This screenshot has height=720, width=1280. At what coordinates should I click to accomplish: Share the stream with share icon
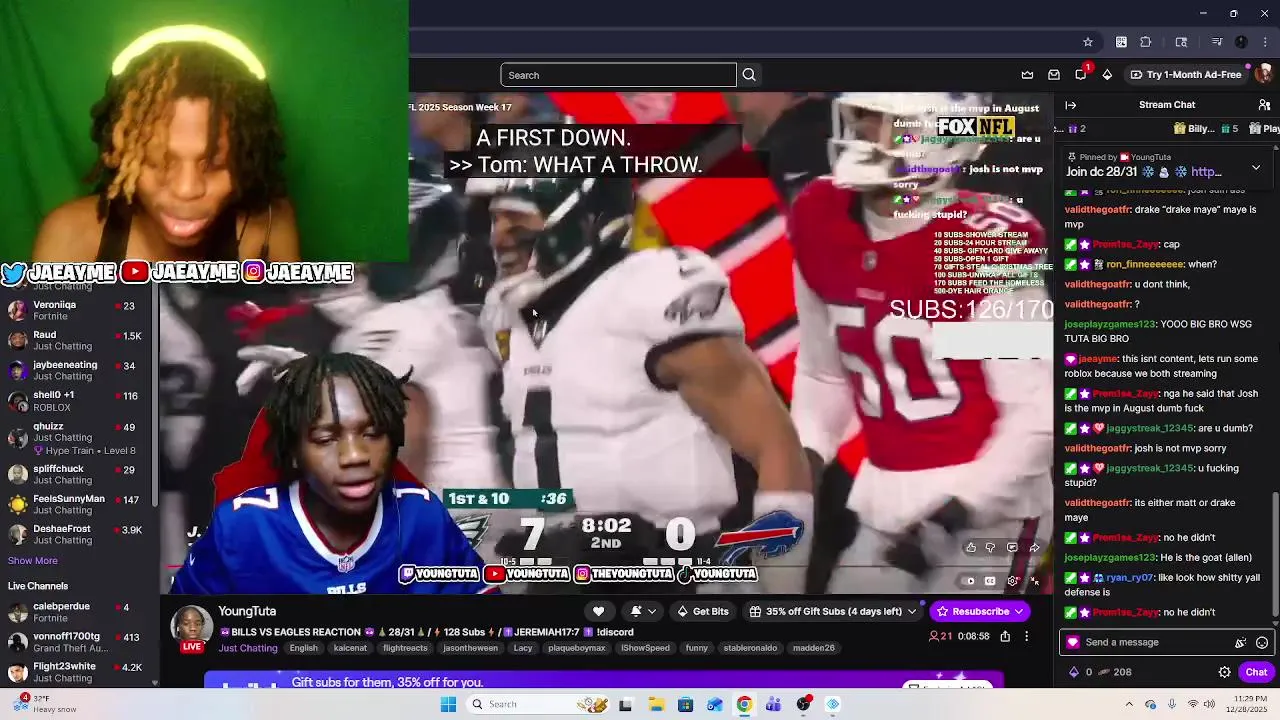click(x=1005, y=636)
